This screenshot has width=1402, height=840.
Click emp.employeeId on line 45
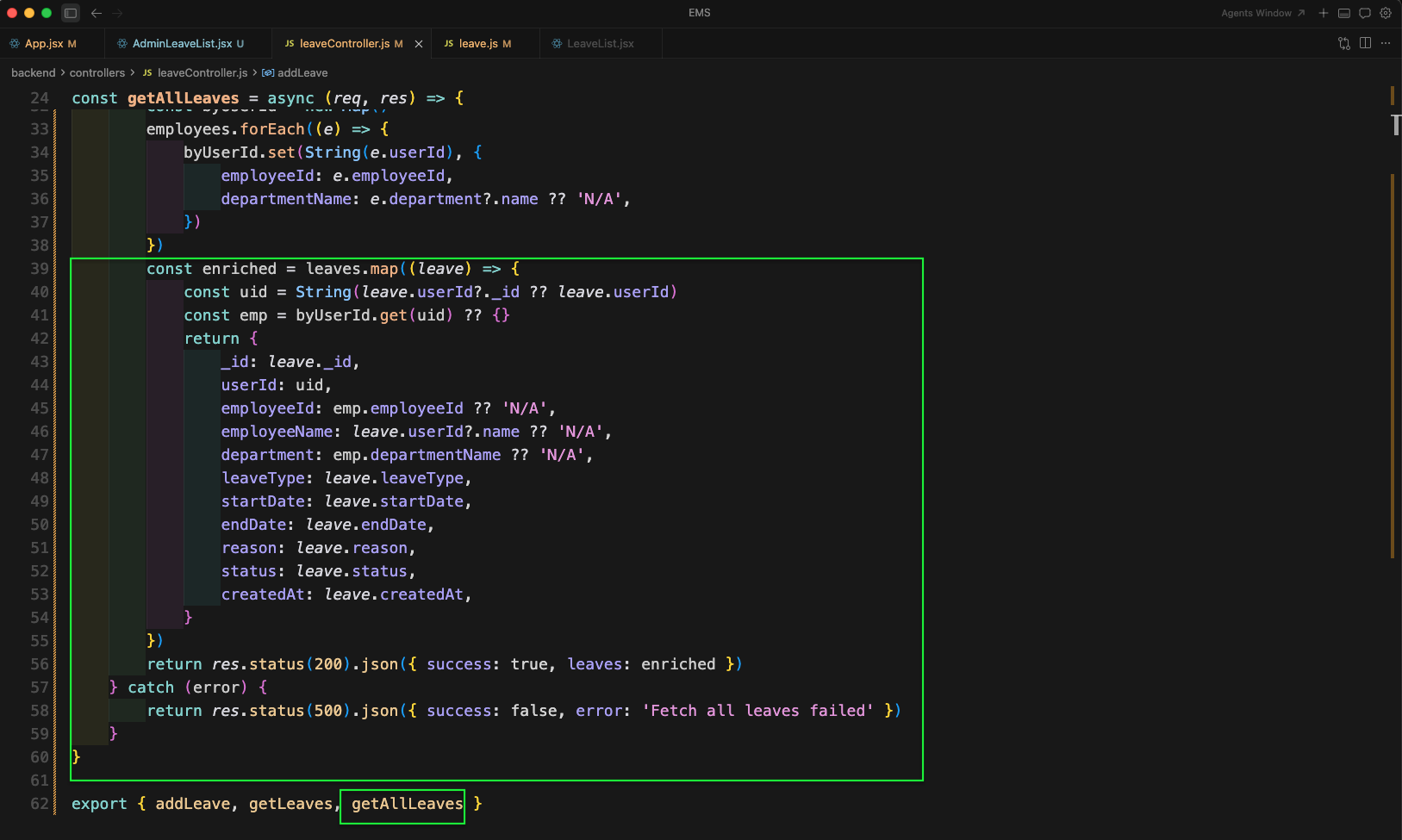tap(398, 408)
